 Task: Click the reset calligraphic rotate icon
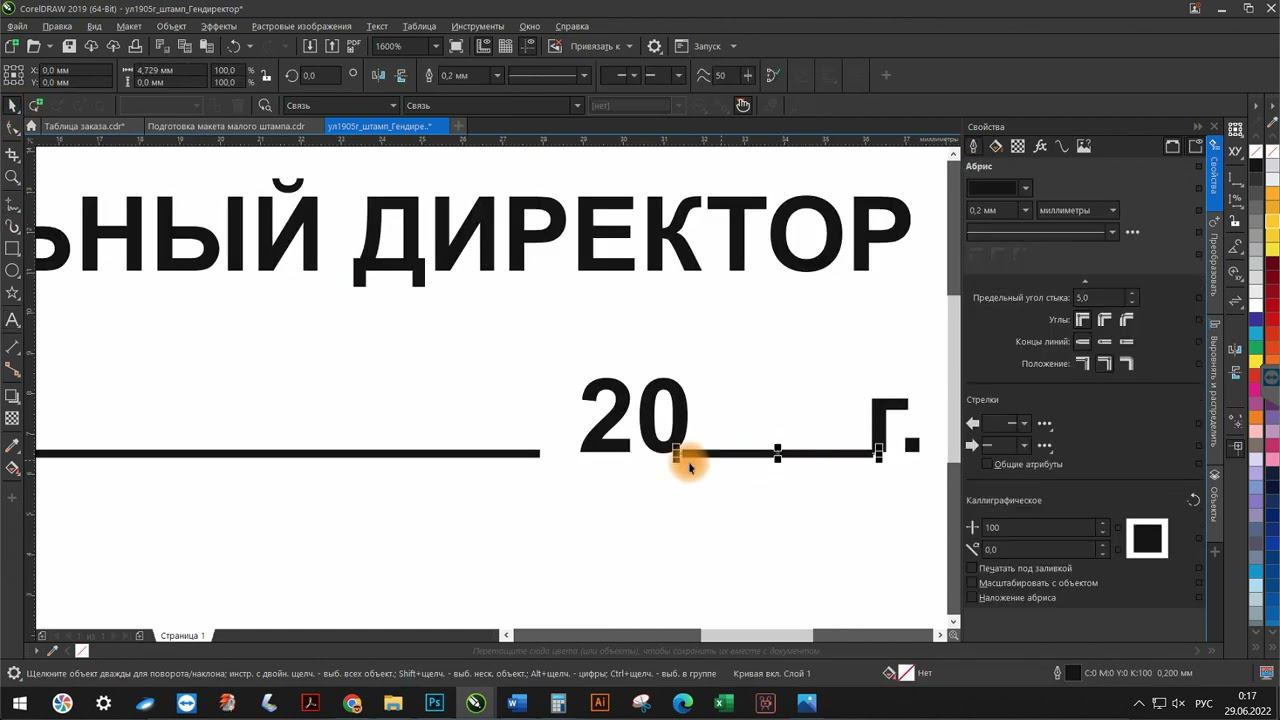point(1193,500)
